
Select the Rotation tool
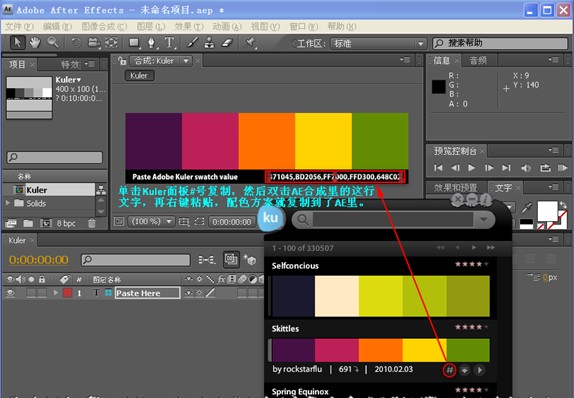(76, 43)
